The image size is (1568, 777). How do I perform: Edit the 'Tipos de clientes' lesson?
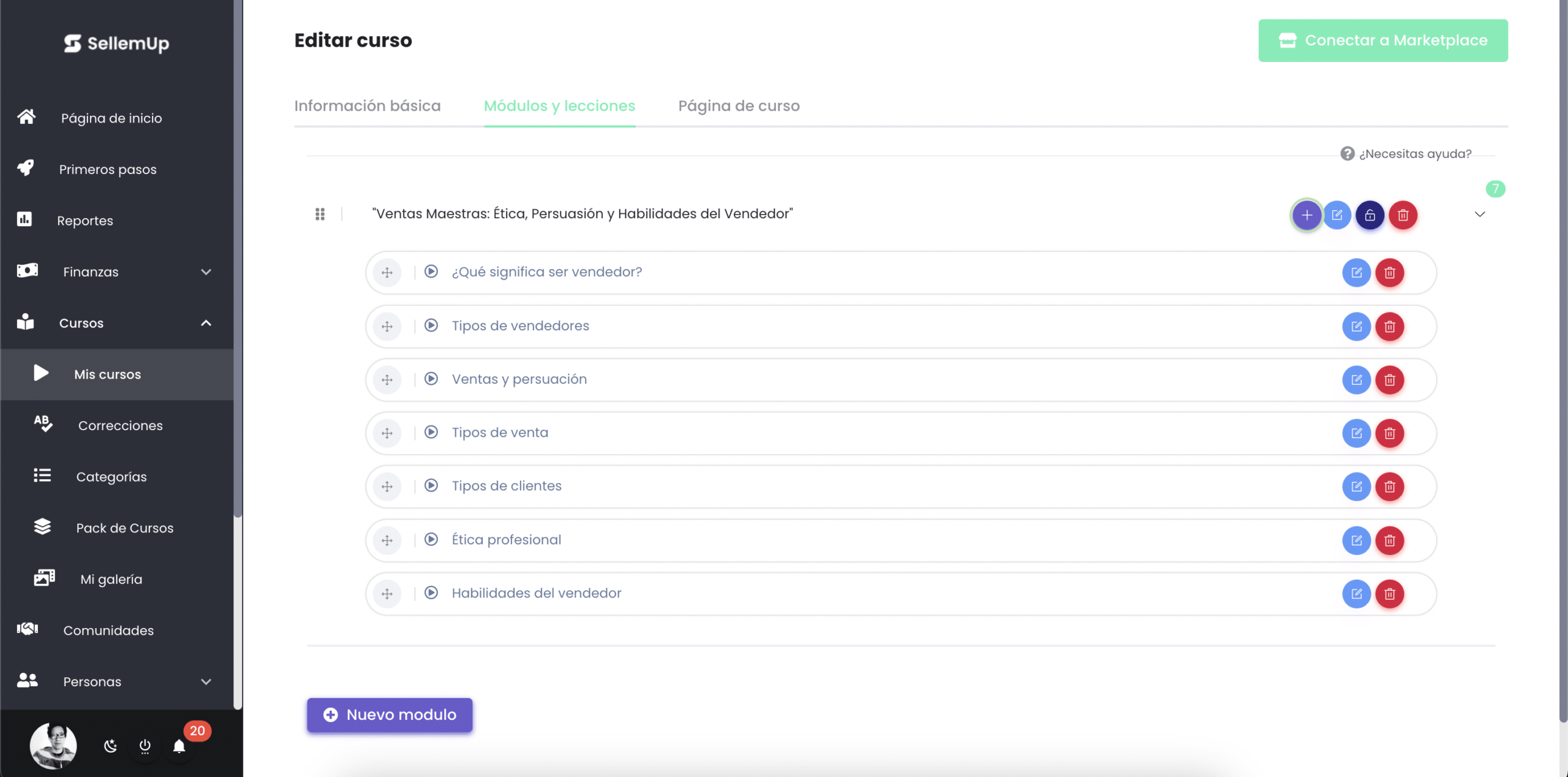[x=1357, y=487]
